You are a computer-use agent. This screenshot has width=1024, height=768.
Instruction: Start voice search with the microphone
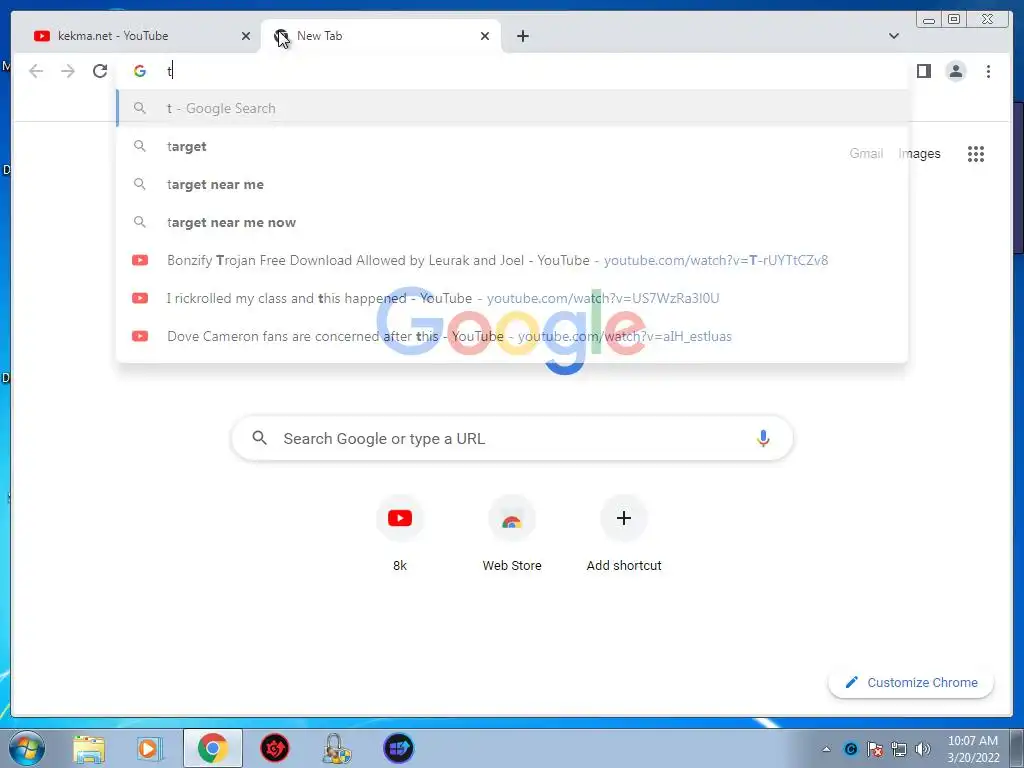pyautogui.click(x=763, y=438)
